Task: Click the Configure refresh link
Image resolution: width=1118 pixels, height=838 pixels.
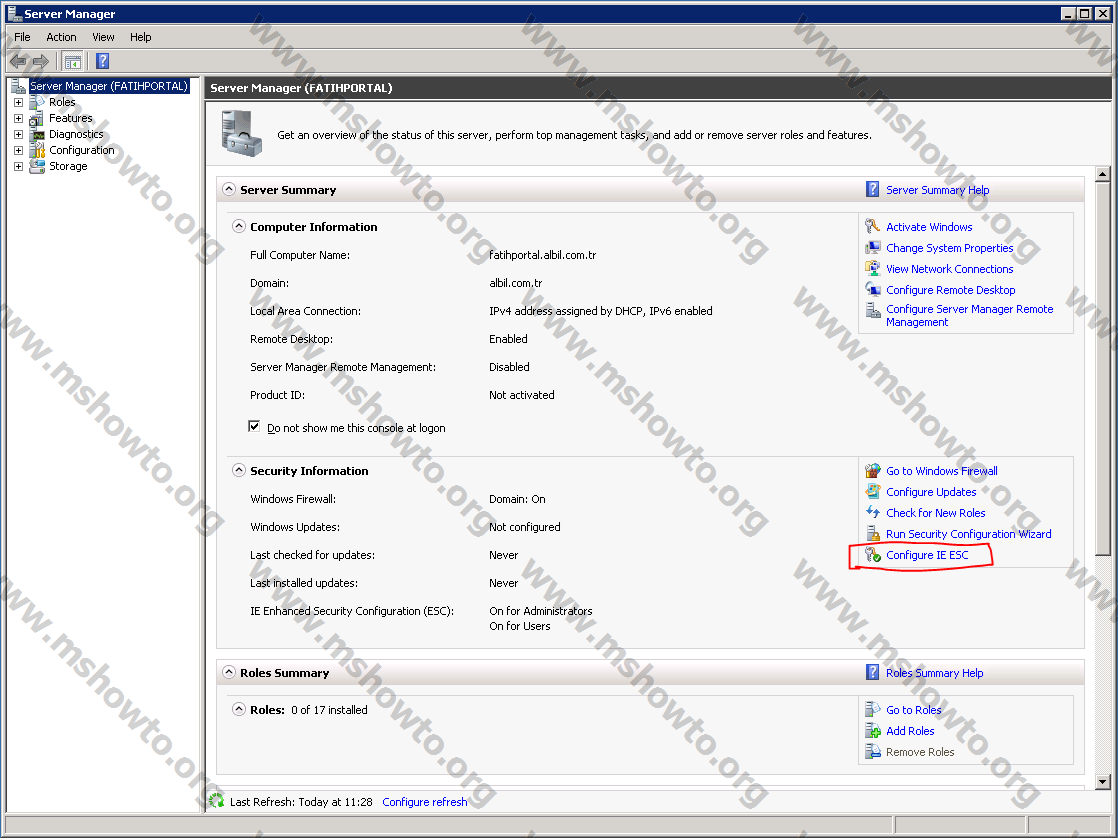Action: (x=425, y=802)
